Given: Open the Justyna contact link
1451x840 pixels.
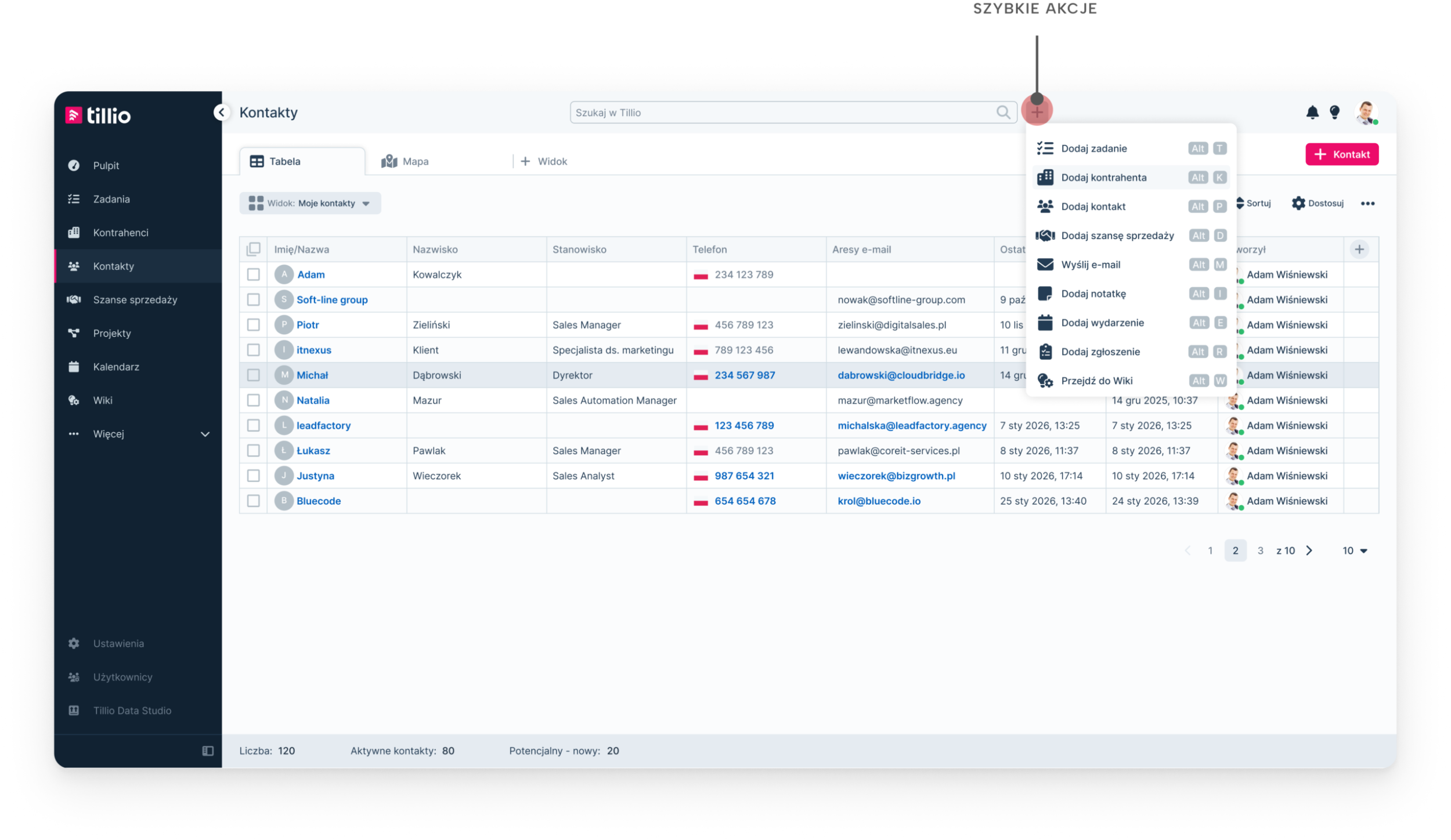Looking at the screenshot, I should click(x=315, y=476).
